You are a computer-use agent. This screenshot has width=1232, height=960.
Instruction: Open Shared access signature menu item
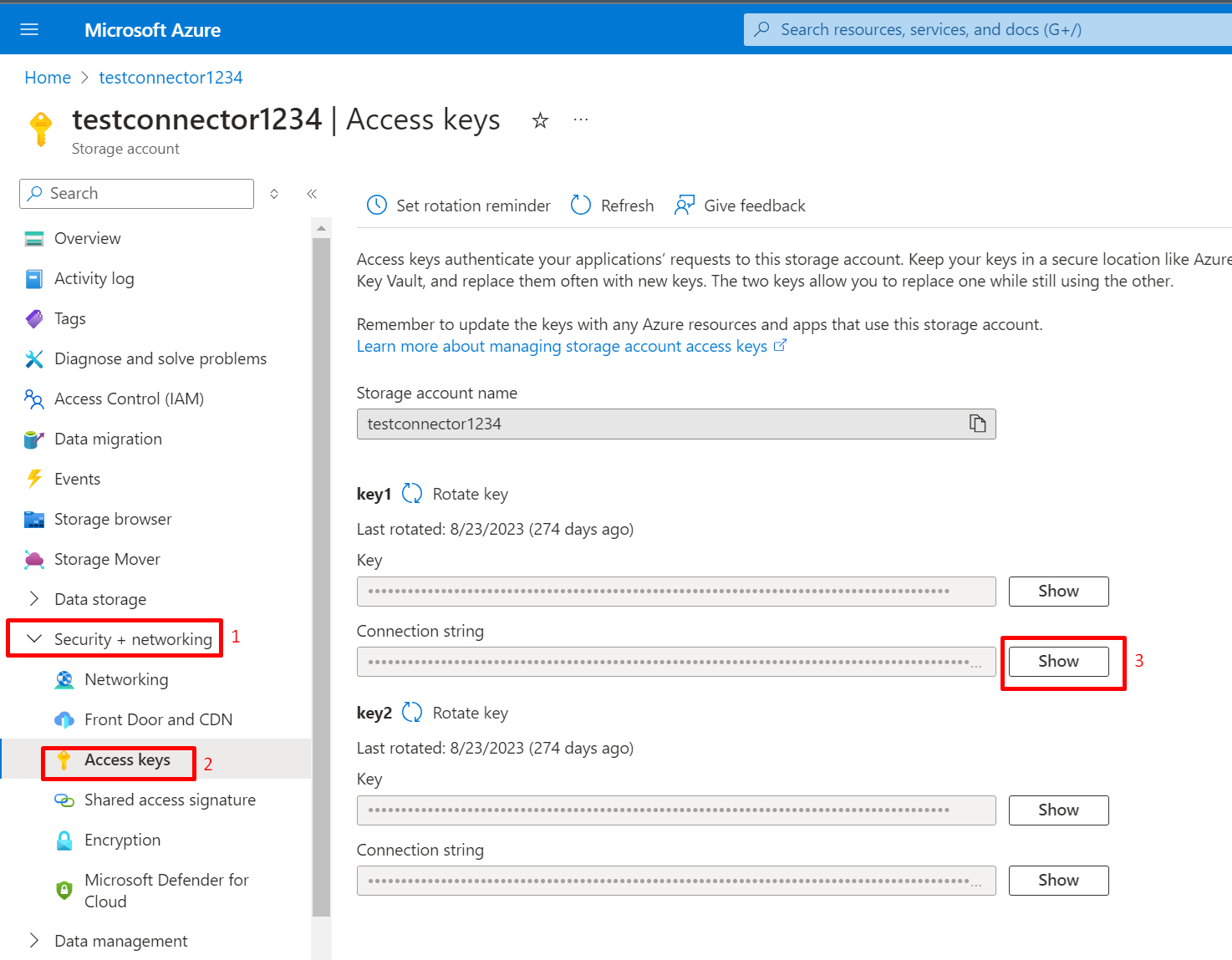coord(170,800)
